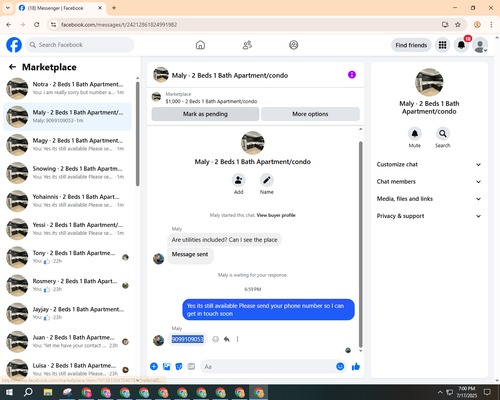Open Snowing conversation in list
Image resolution: width=500 pixels, height=400 pixels.
tap(68, 173)
